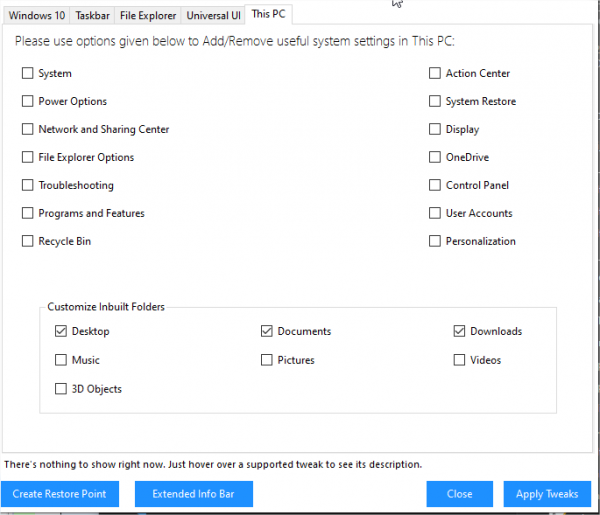Screen dimensions: 600x515
Task: Enable the System checkbox
Action: pos(28,74)
